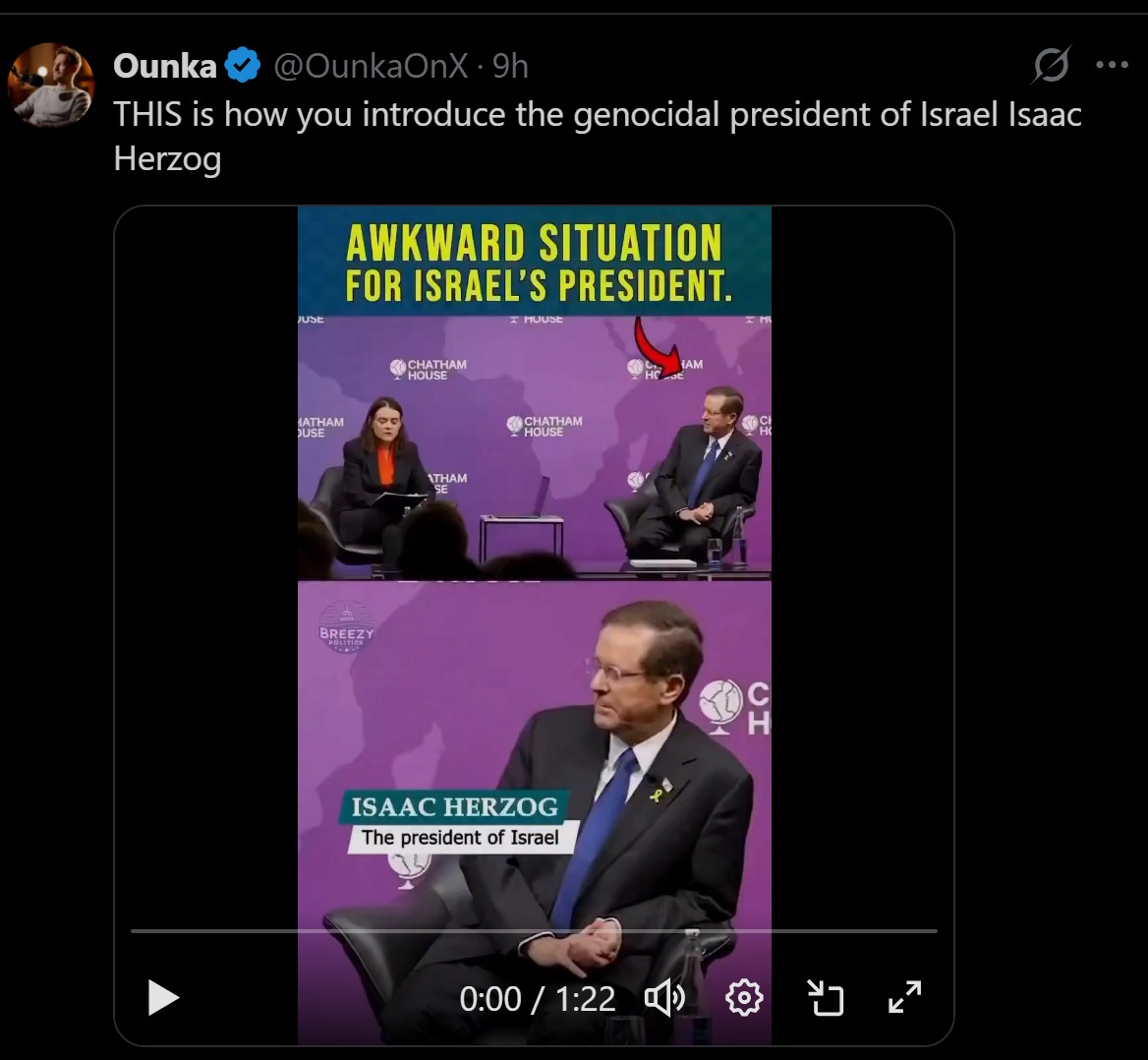Mute the video with the speaker icon
The height and width of the screenshot is (1060, 1148).
664,998
